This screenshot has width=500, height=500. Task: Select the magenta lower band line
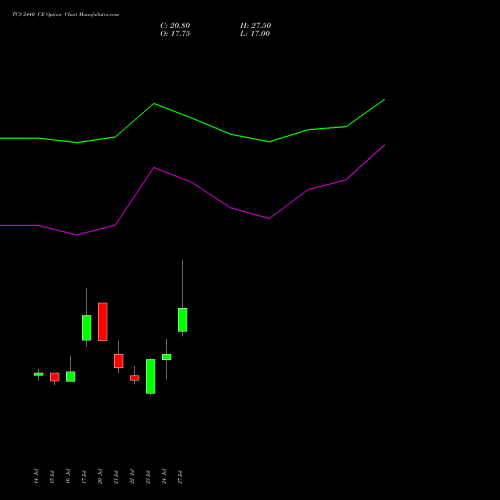(x=192, y=190)
